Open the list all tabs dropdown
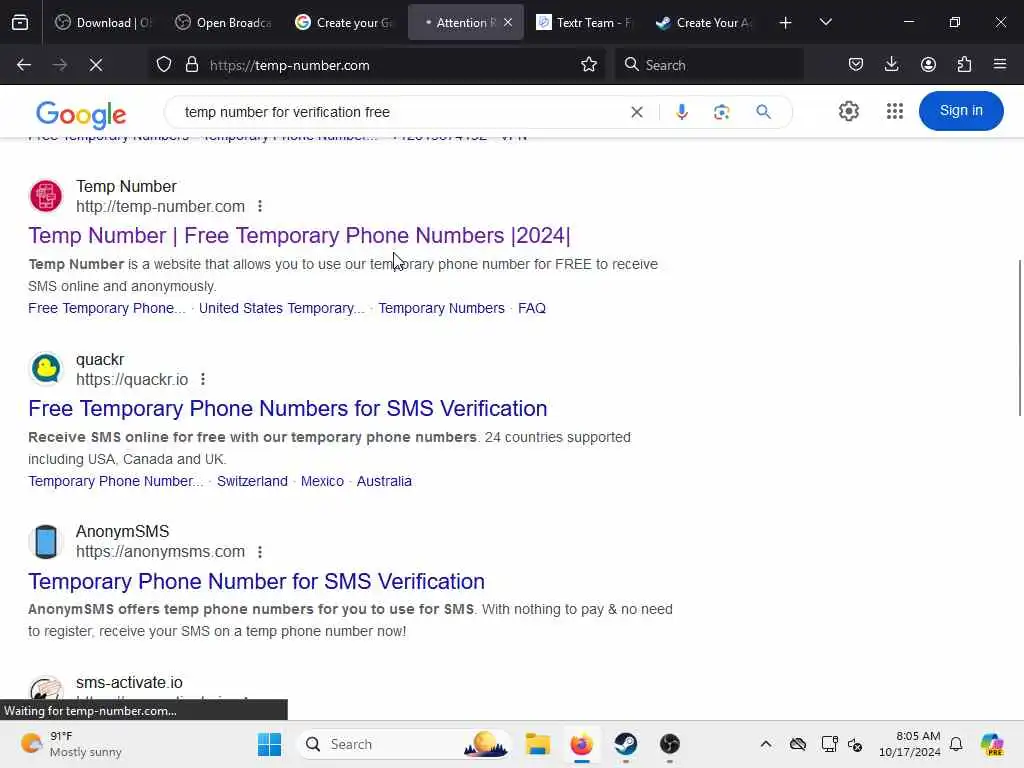This screenshot has width=1024, height=768. tap(825, 22)
